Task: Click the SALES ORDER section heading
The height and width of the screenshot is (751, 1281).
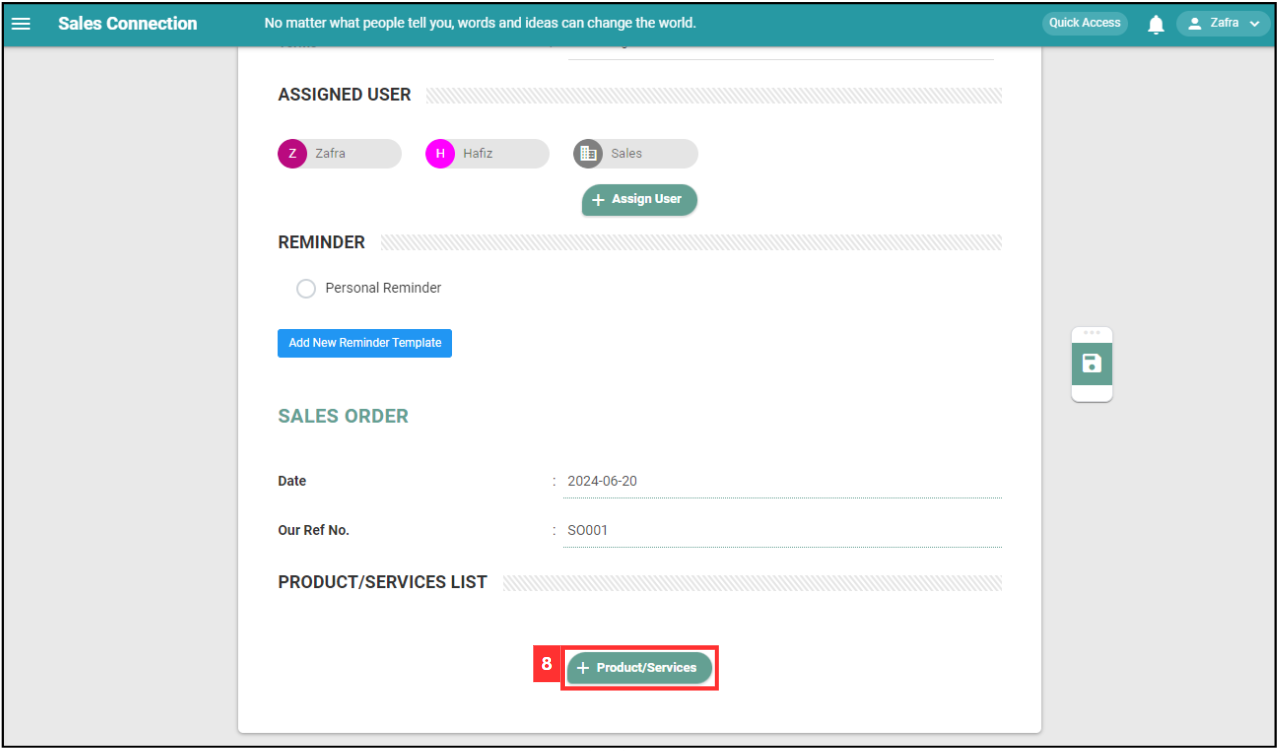Action: click(x=343, y=416)
